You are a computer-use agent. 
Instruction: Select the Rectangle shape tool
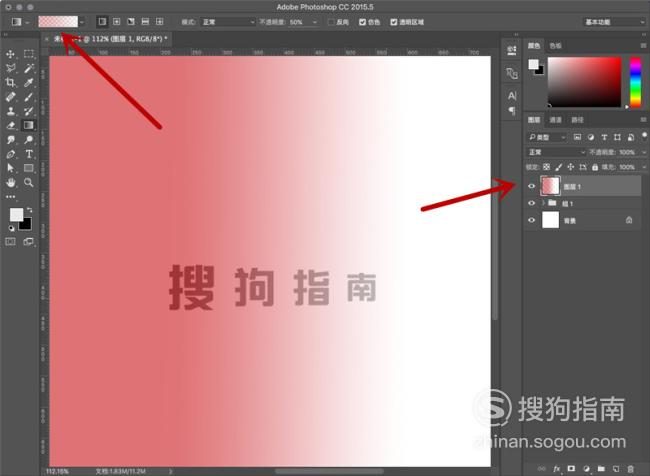coord(29,168)
